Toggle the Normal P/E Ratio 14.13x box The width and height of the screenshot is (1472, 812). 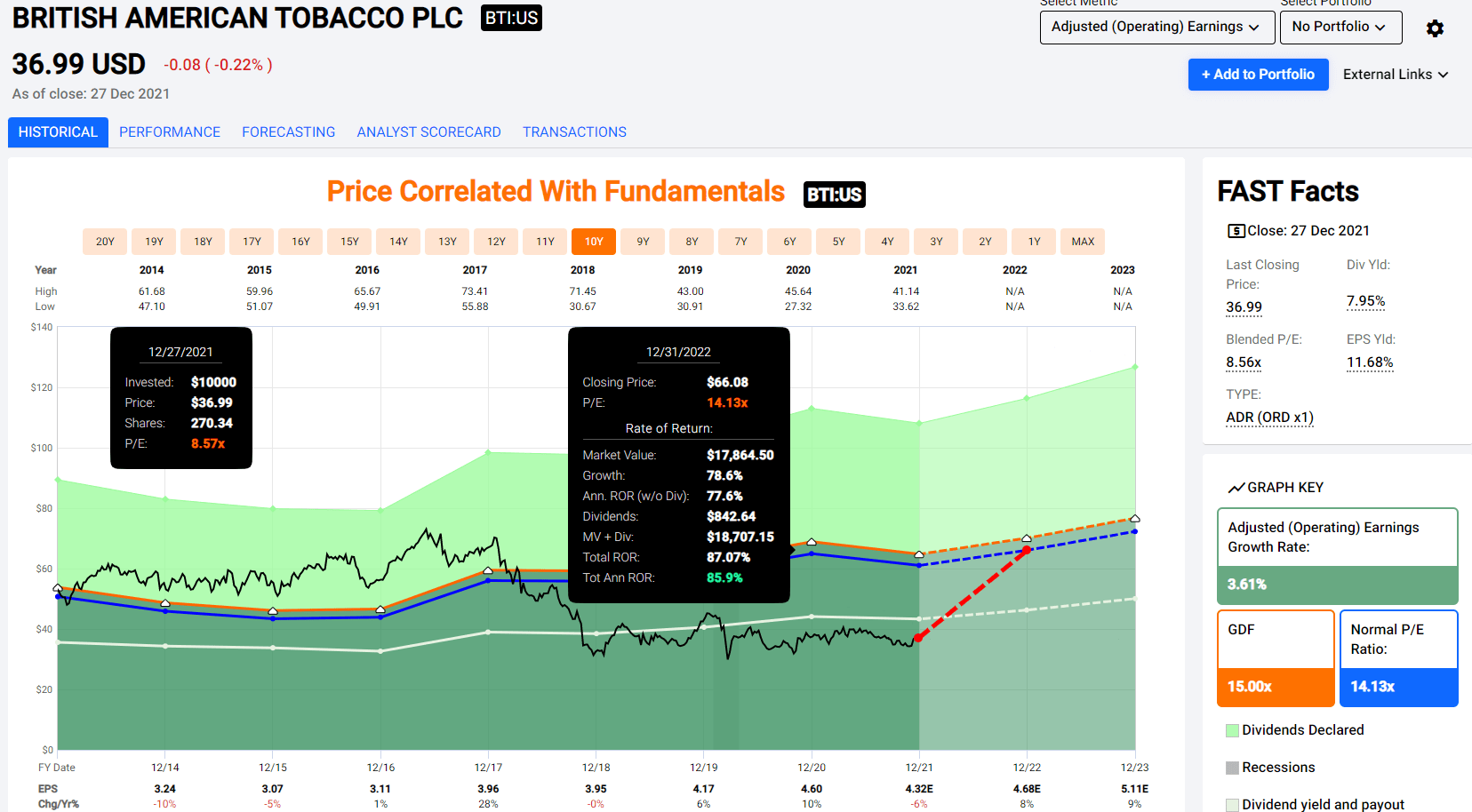coord(1398,658)
